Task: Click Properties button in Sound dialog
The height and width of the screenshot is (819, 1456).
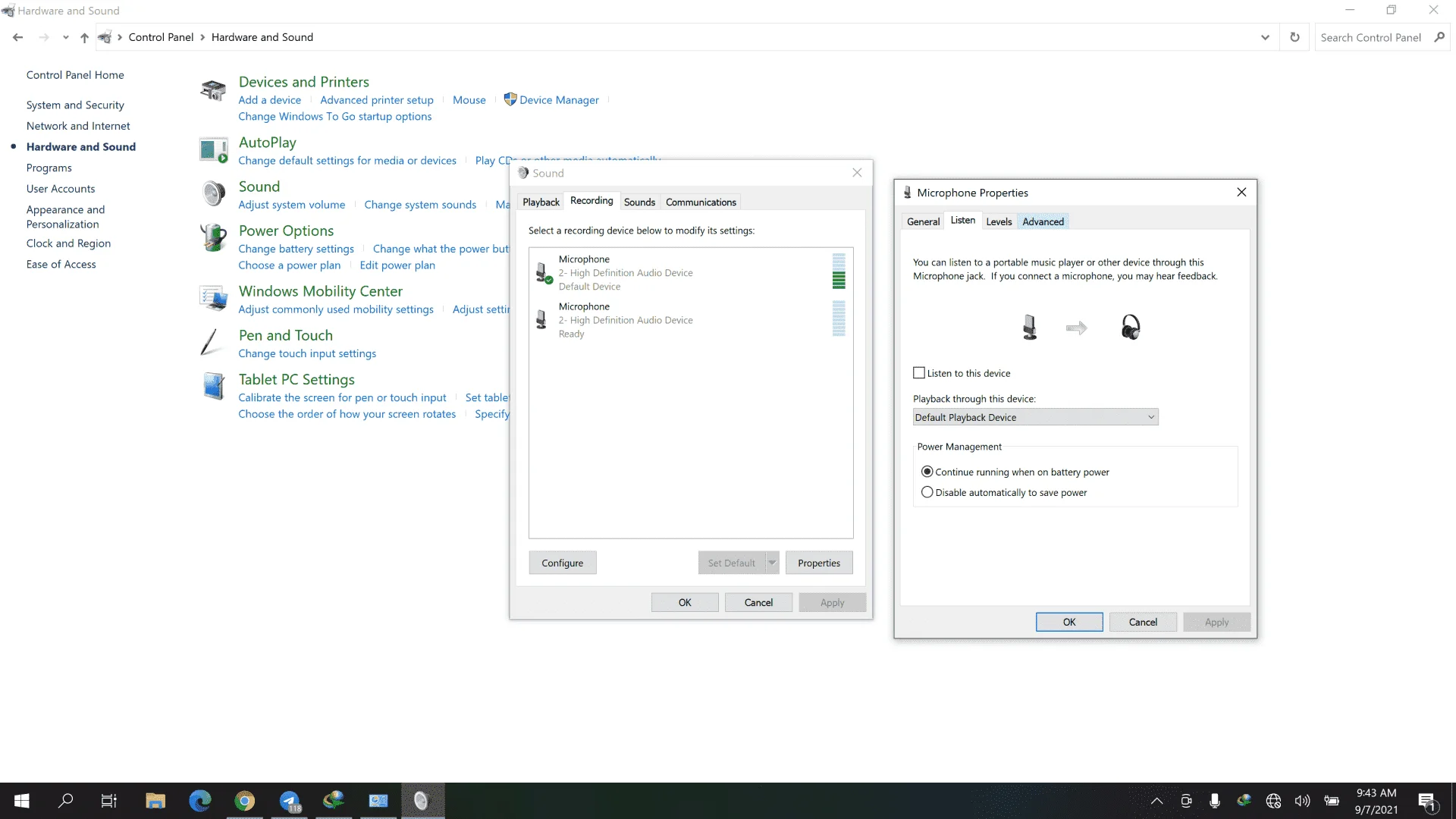Action: click(x=819, y=563)
